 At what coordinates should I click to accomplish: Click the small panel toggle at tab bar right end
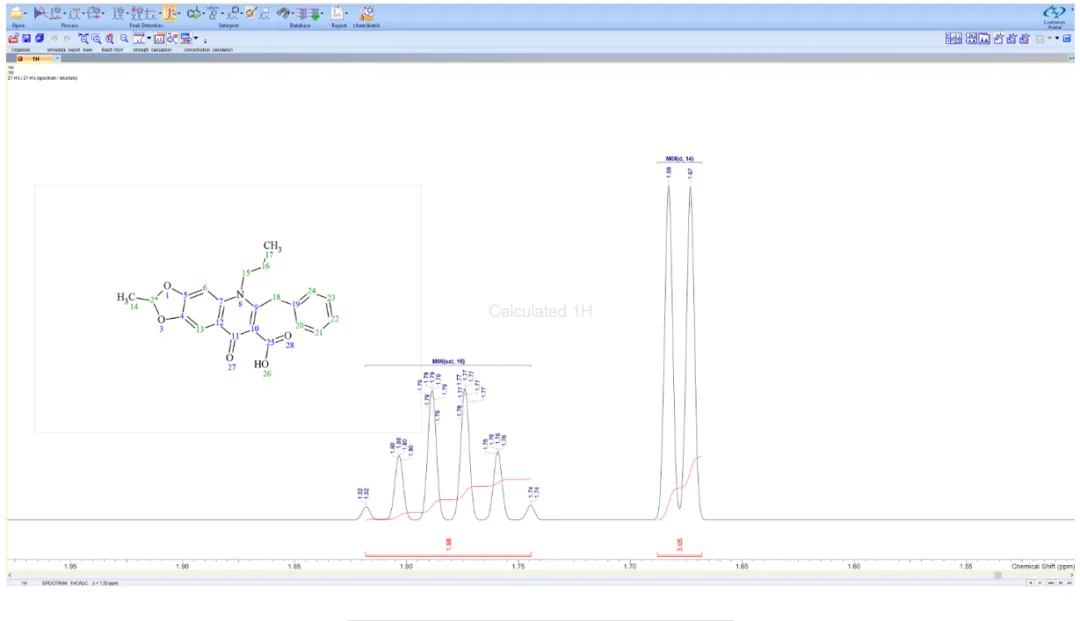point(1071,58)
